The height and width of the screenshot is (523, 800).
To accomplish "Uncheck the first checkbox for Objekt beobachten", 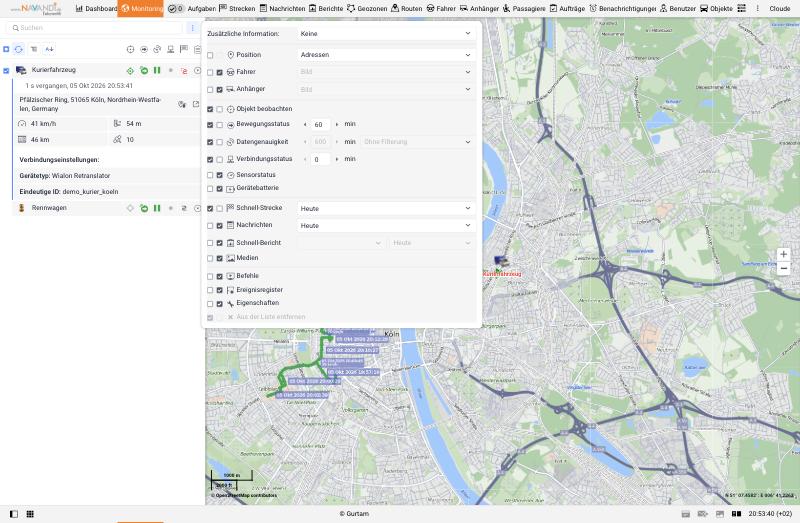I will click(x=210, y=109).
